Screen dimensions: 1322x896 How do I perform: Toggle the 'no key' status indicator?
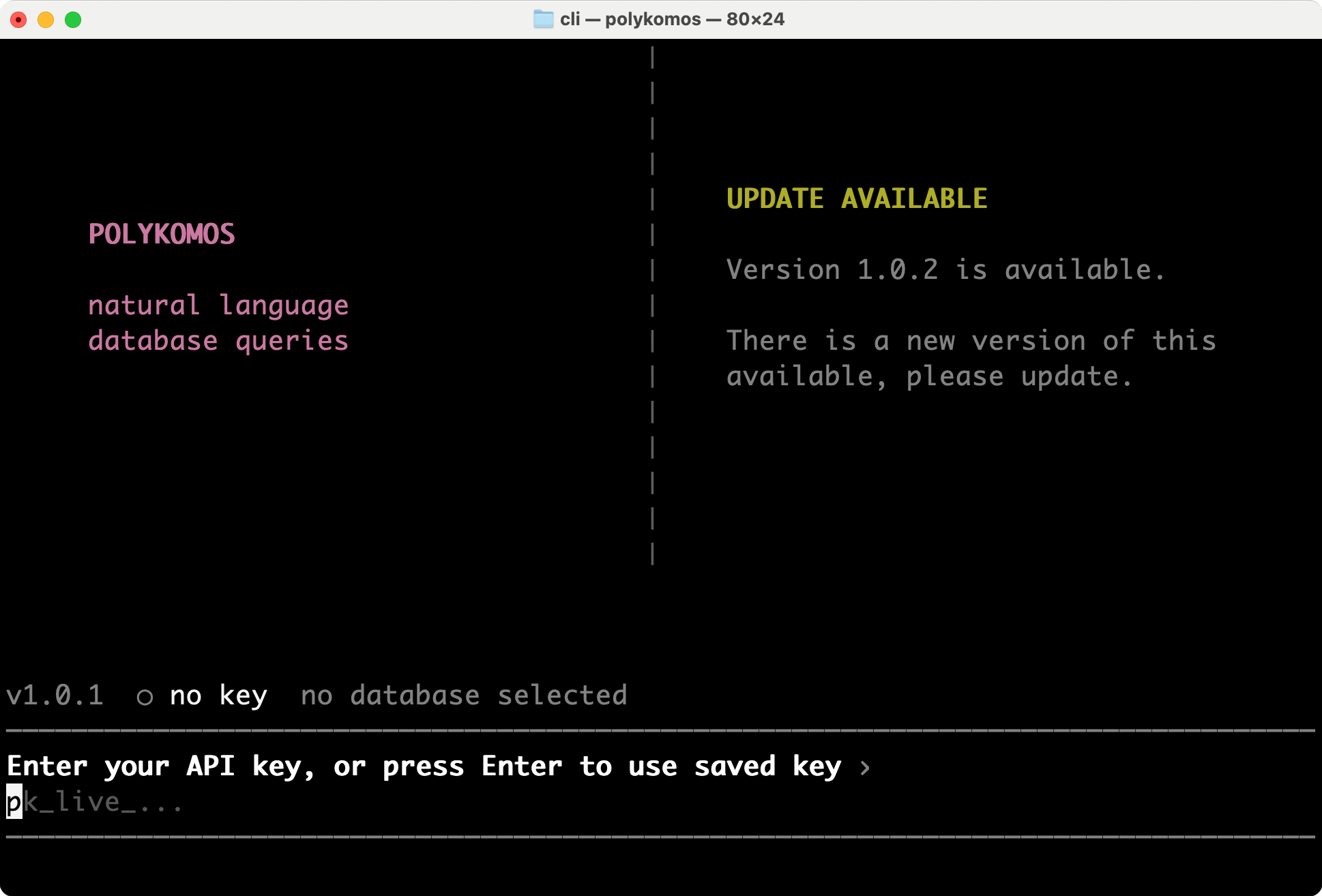click(x=218, y=696)
